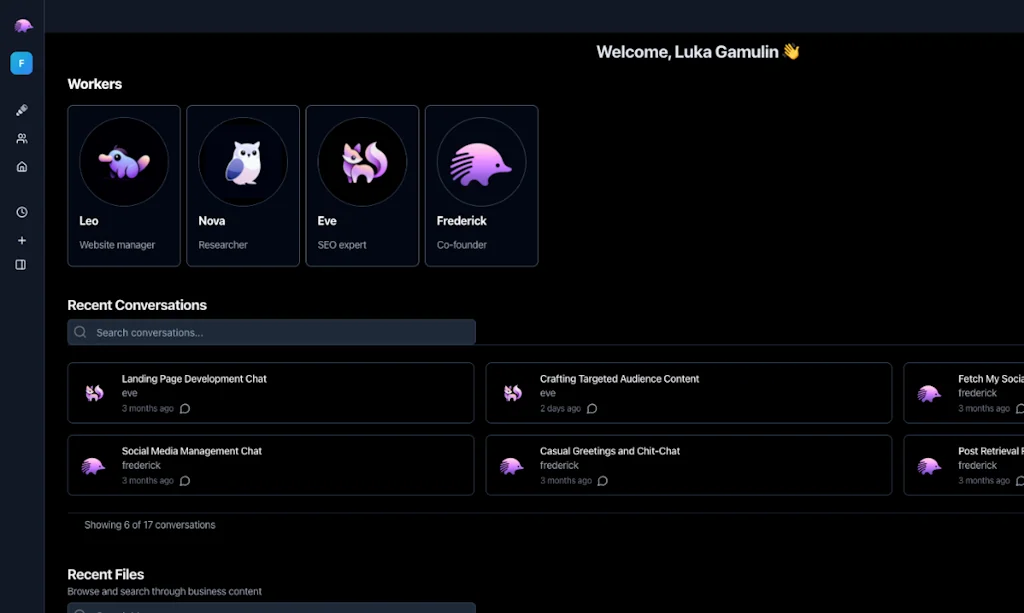This screenshot has height=613, width=1024.
Task: Toggle the panel layout icon at sidebar bottom
Action: click(21, 264)
